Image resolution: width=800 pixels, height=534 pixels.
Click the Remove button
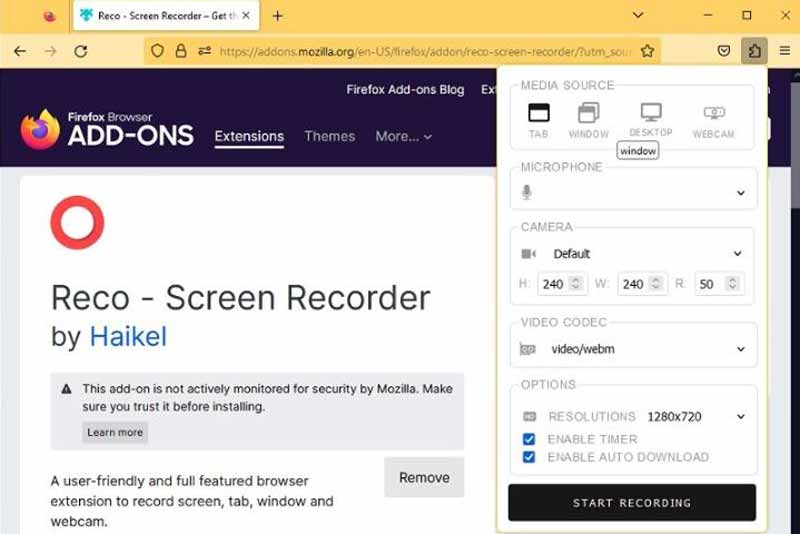[424, 477]
